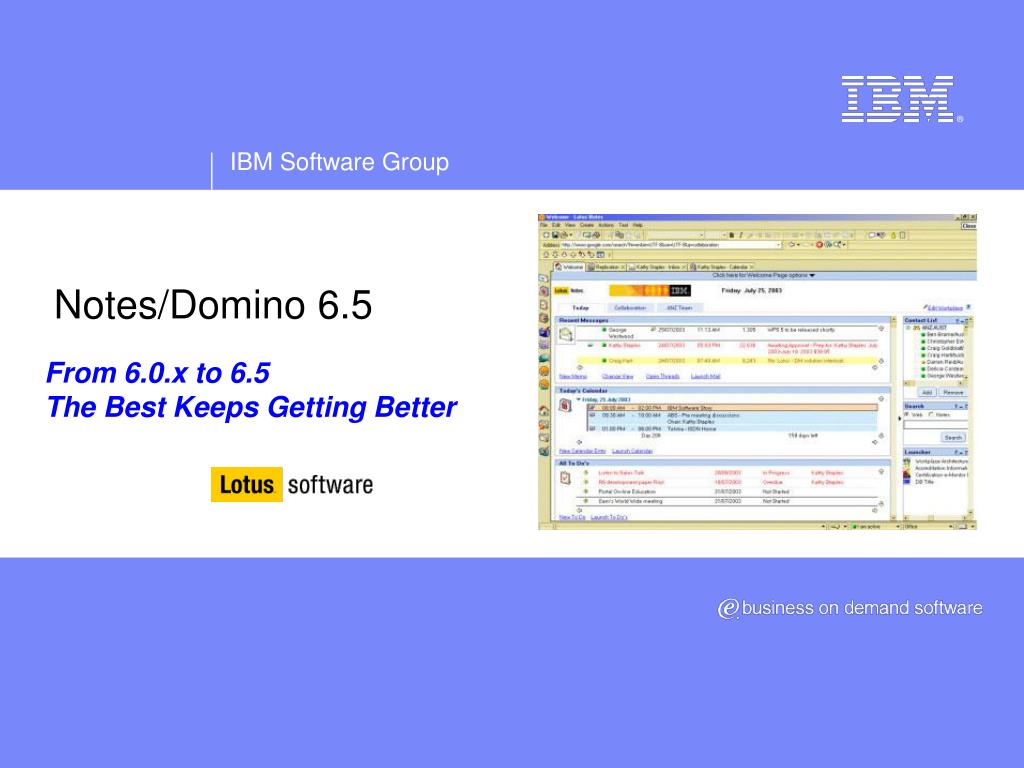Click the Print toolbar icon
This screenshot has height=768, width=1024.
pos(565,235)
